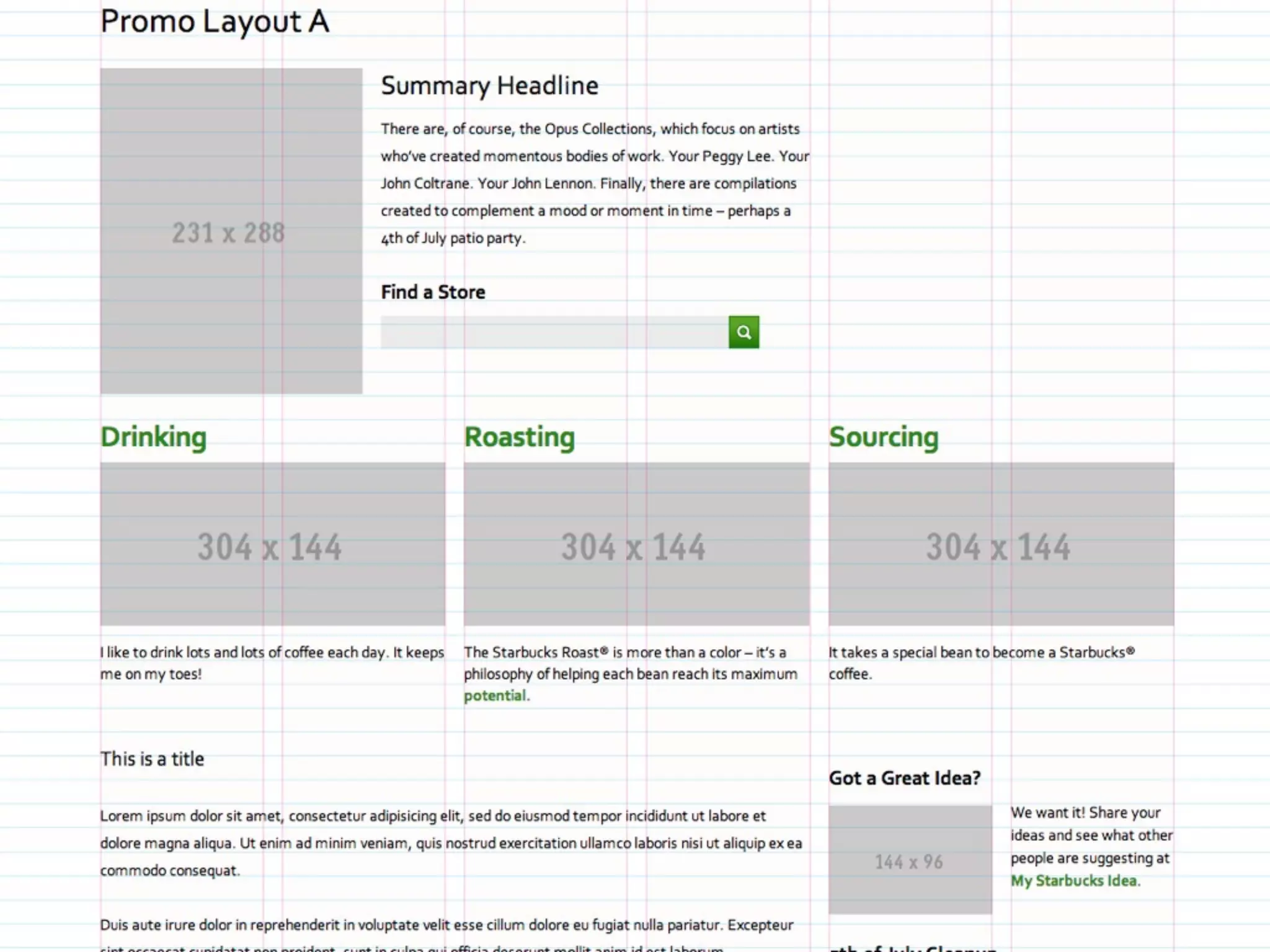Click the 'This is a title' heading

point(152,759)
